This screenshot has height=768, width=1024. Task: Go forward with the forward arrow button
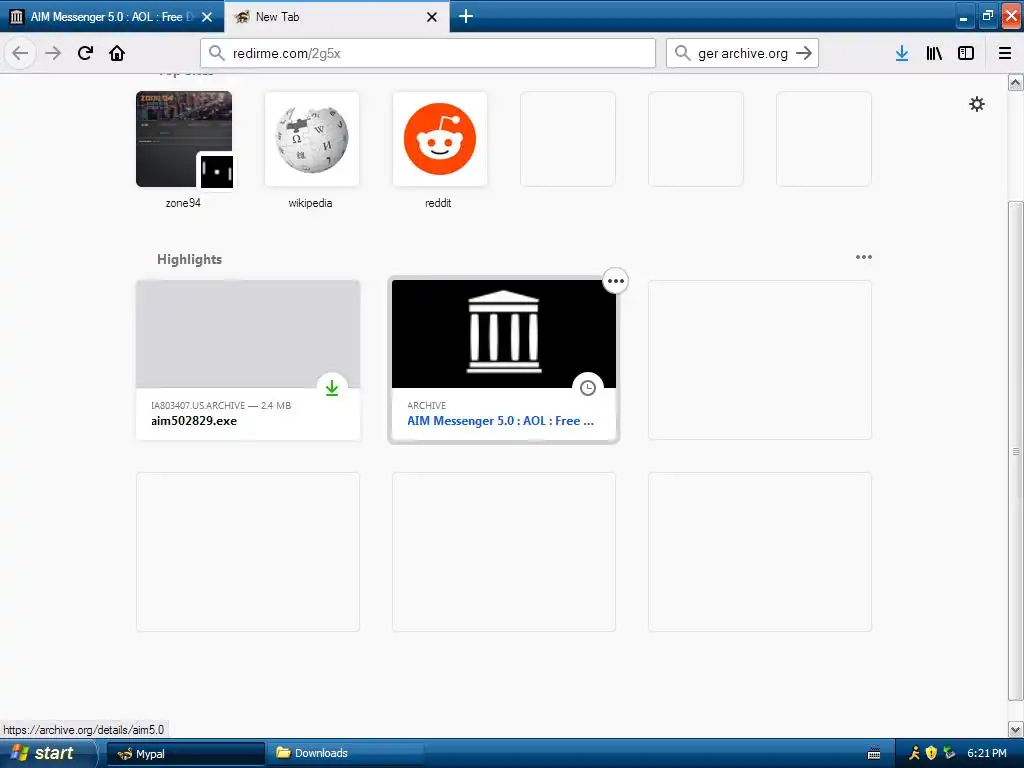point(53,53)
